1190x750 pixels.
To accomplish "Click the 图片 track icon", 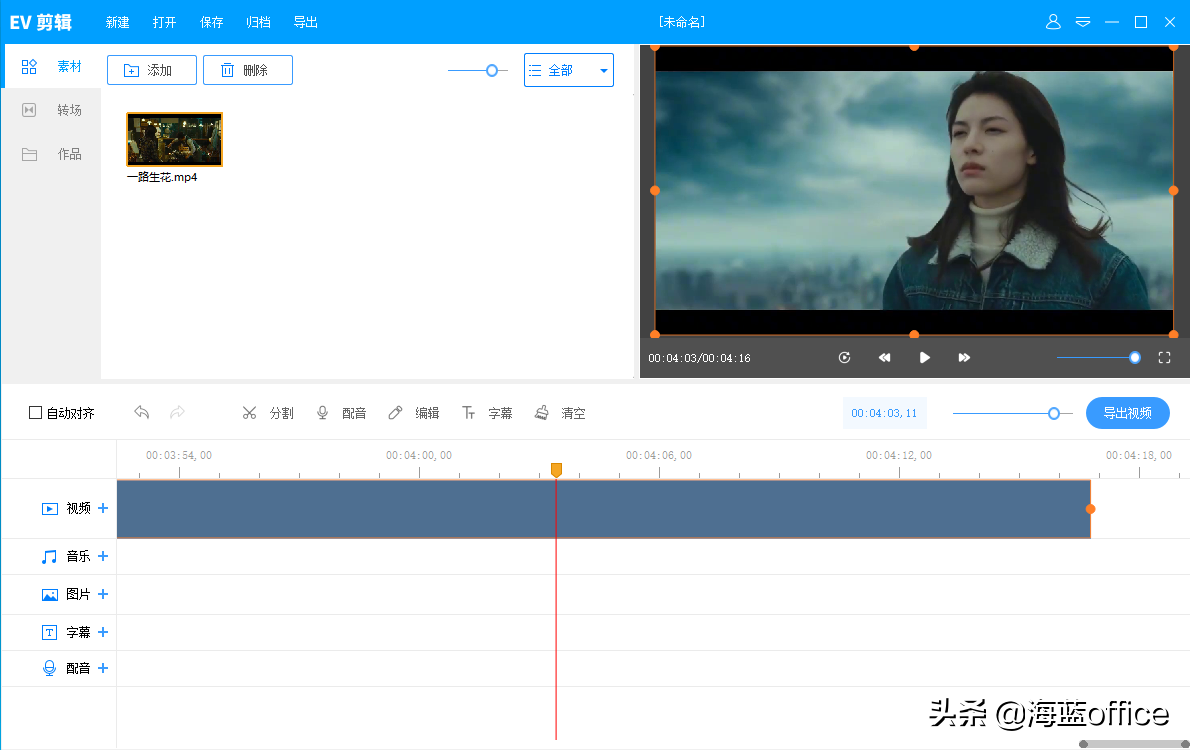I will click(x=49, y=594).
